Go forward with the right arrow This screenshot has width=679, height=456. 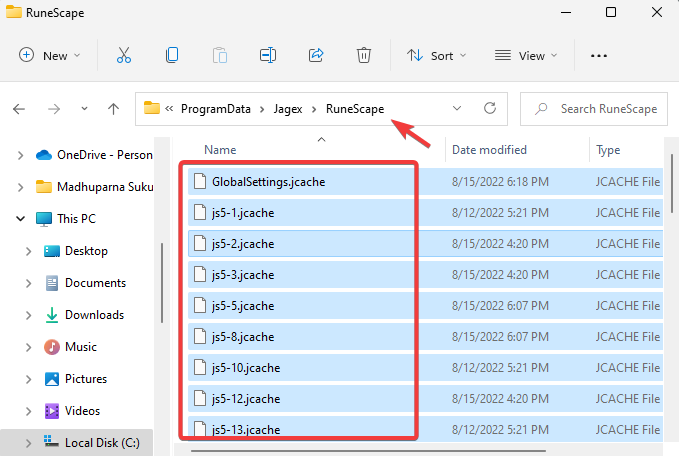54,109
